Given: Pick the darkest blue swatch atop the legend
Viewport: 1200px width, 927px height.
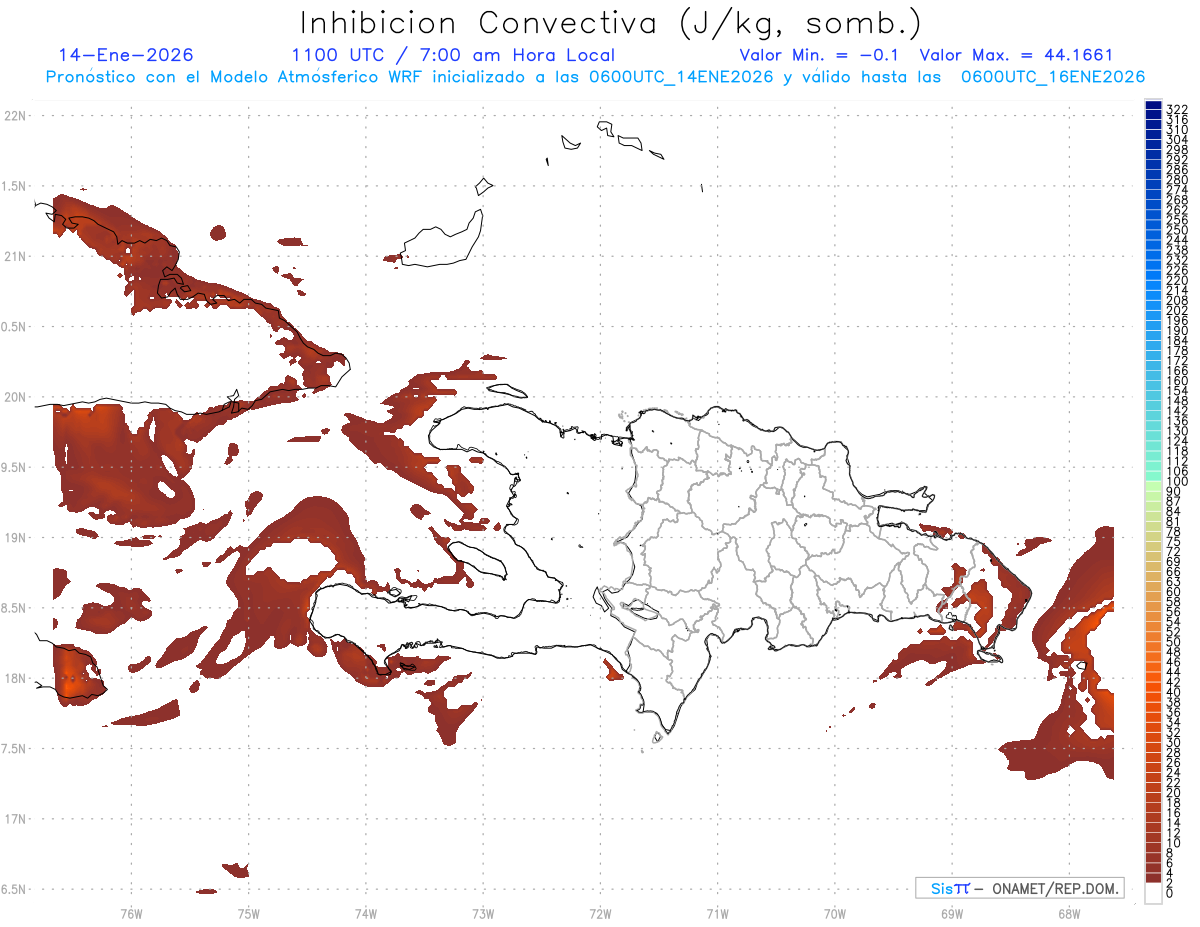Looking at the screenshot, I should tap(1153, 105).
